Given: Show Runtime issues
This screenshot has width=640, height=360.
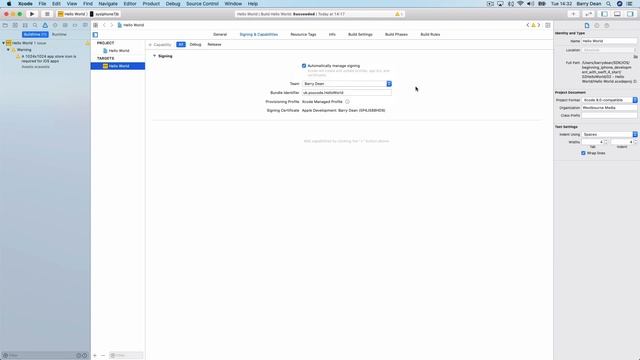Looking at the screenshot, I should (59, 34).
